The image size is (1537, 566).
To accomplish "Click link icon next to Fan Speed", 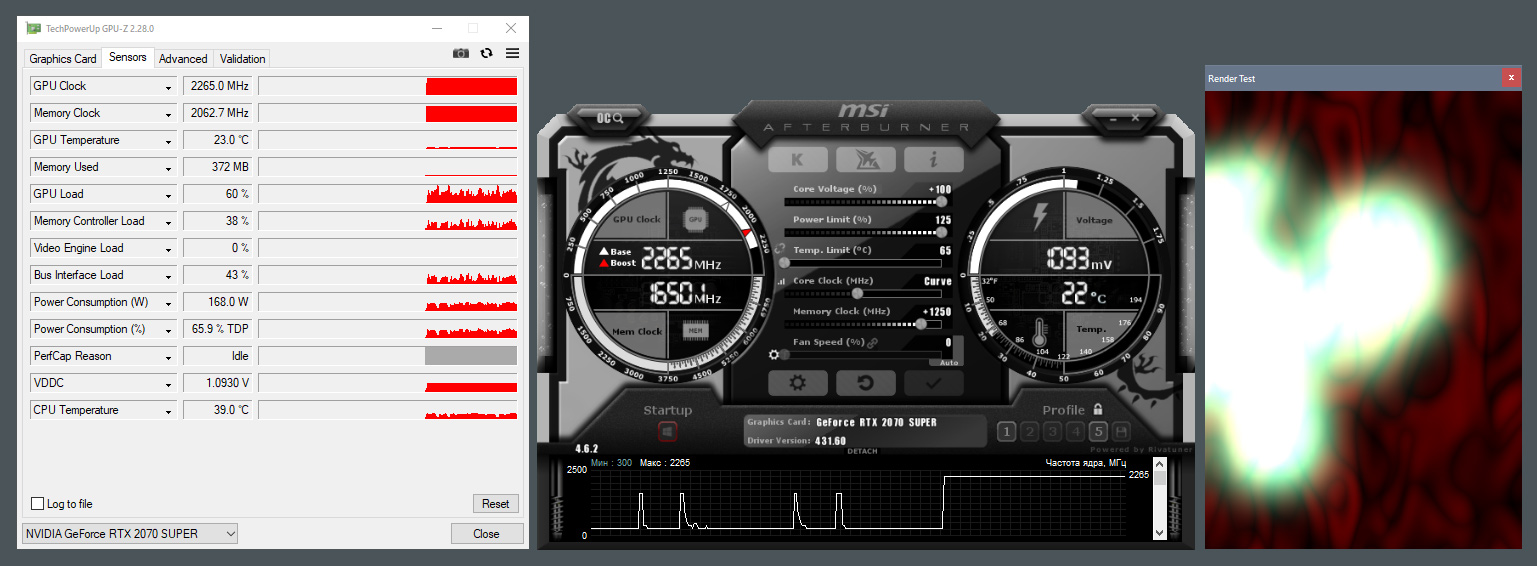I will point(872,343).
